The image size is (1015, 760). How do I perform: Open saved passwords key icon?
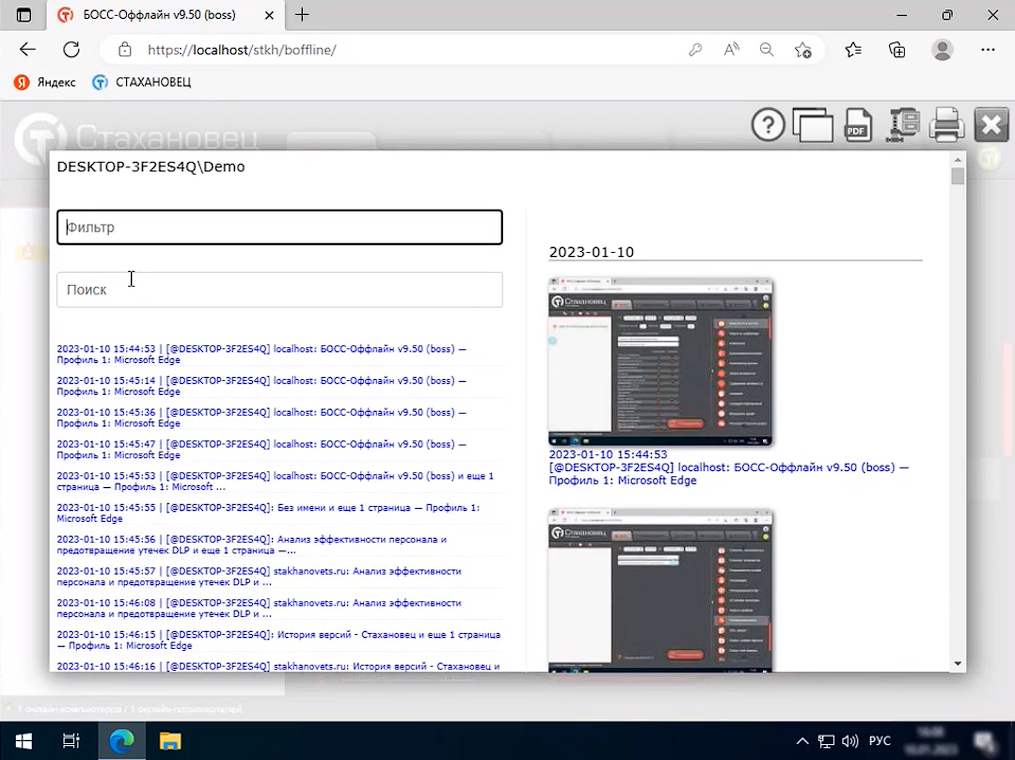pyautogui.click(x=695, y=50)
